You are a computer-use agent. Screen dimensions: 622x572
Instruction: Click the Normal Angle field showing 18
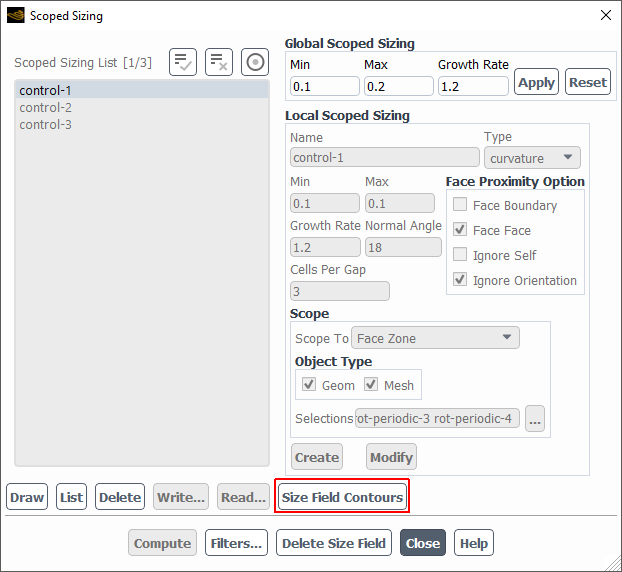403,247
